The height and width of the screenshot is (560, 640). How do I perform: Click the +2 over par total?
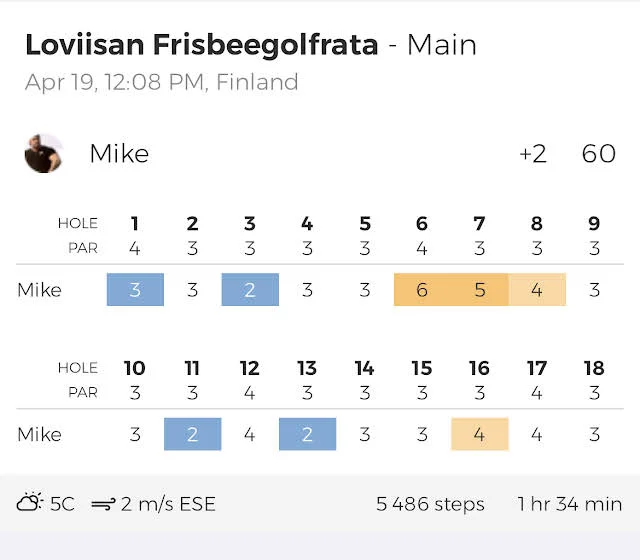(x=533, y=154)
